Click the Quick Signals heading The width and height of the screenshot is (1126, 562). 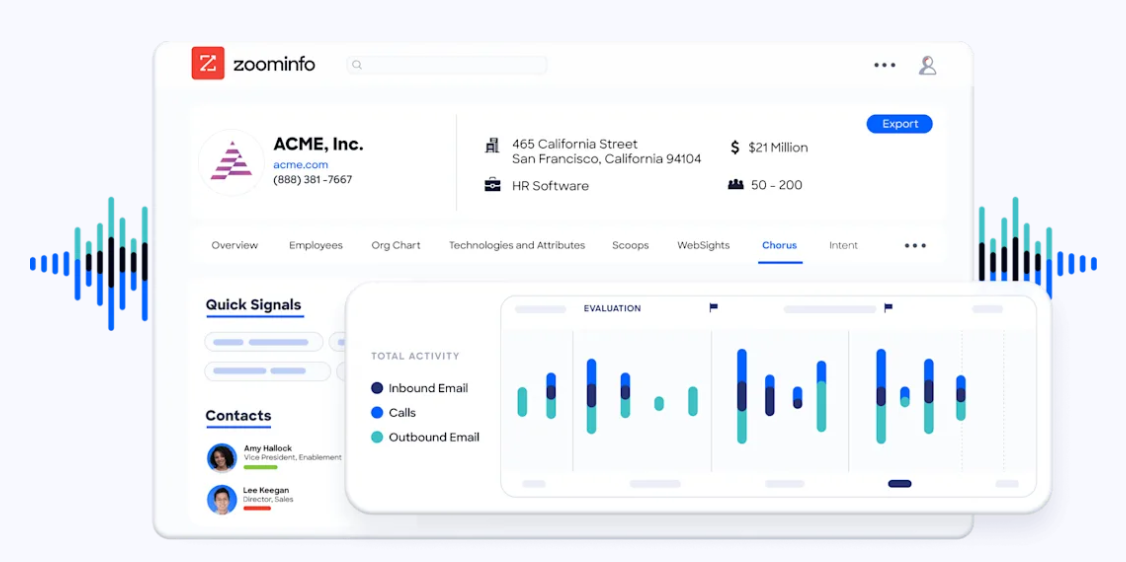(x=253, y=304)
